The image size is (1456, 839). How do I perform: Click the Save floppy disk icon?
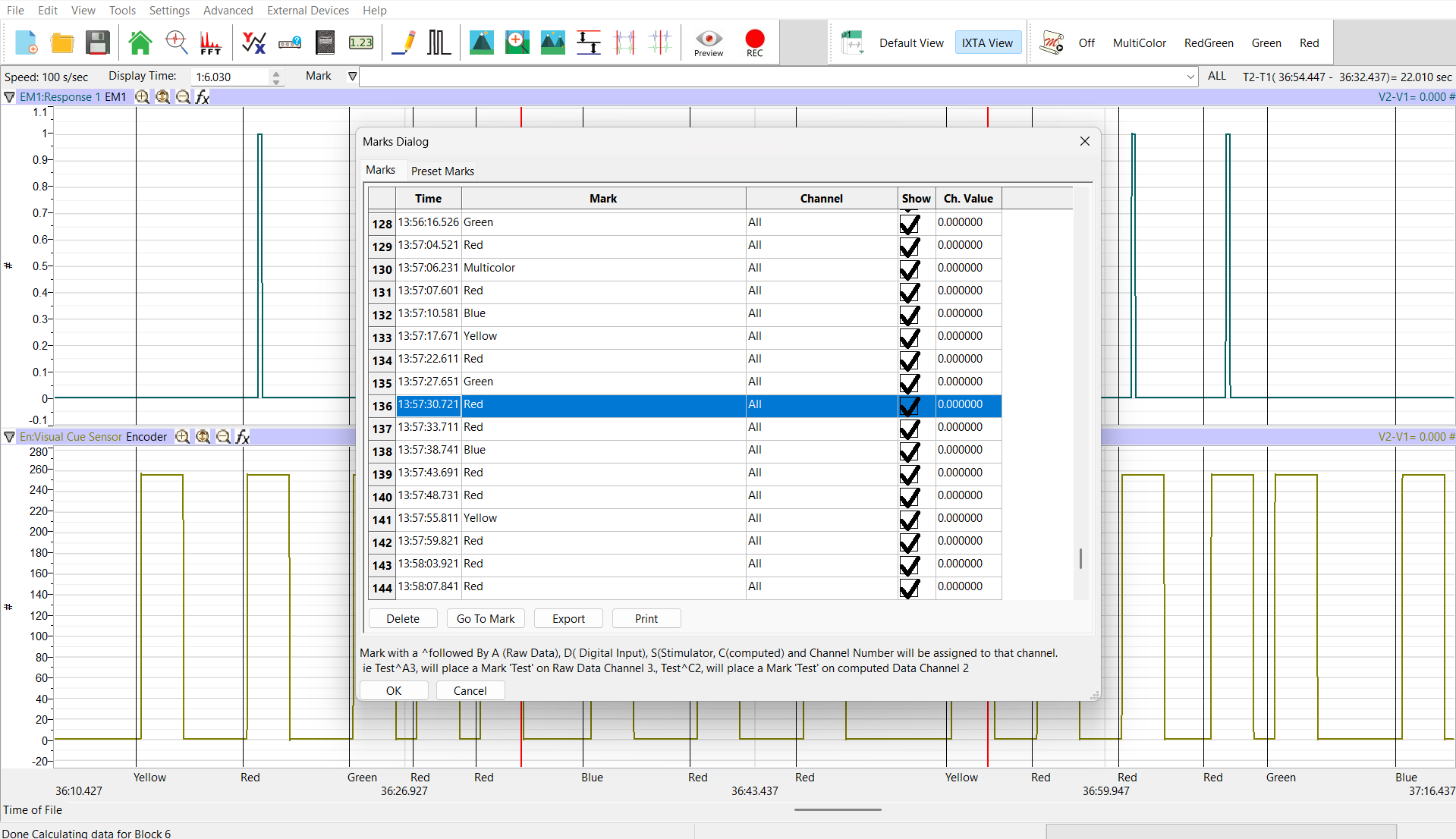pos(98,42)
